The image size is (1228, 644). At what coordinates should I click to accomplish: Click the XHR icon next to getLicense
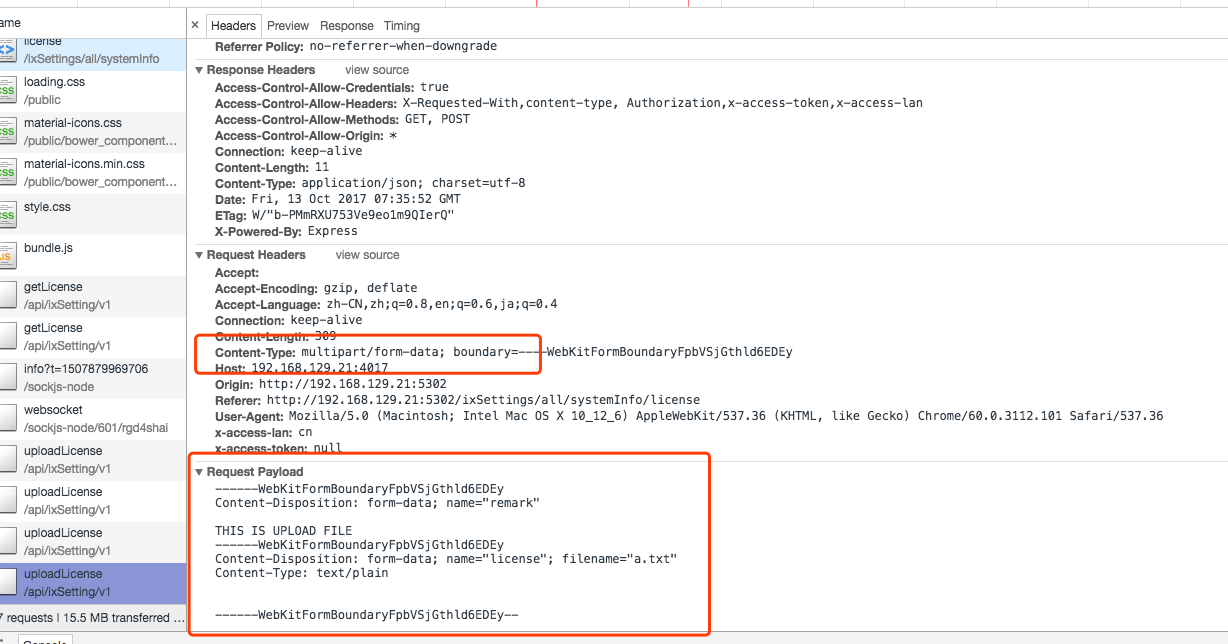pyautogui.click(x=8, y=295)
